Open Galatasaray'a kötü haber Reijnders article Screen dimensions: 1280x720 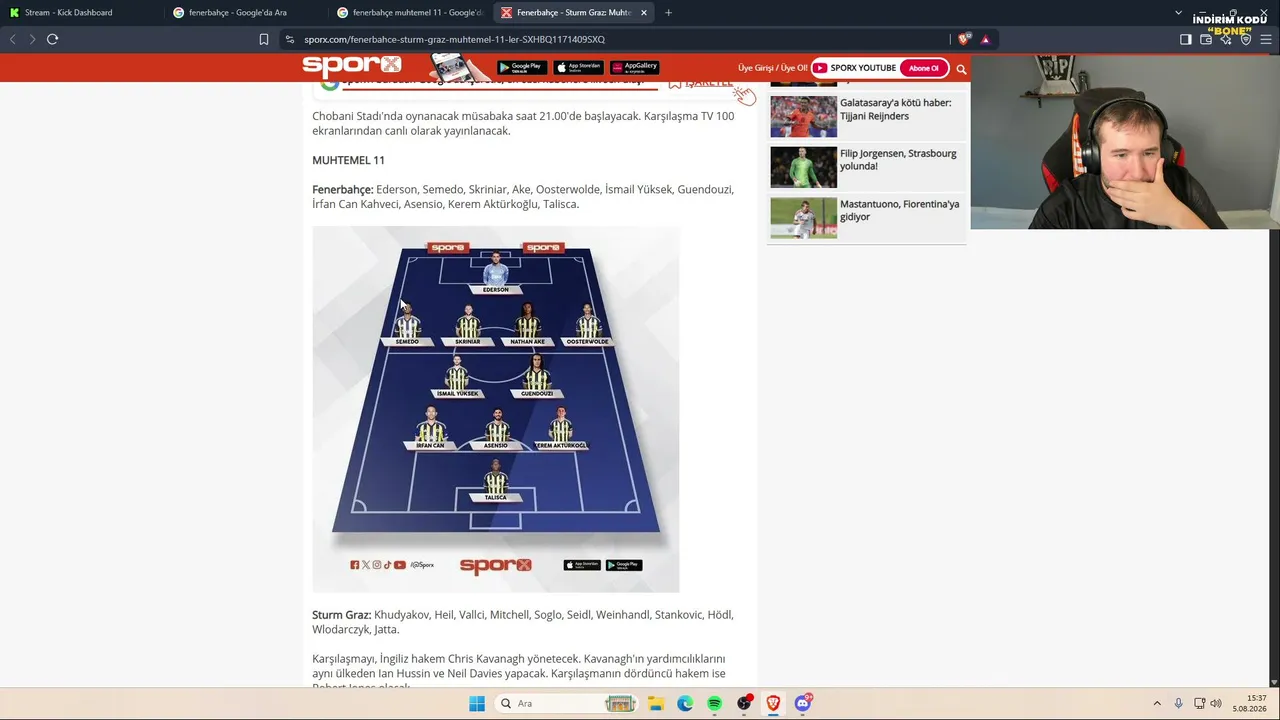pos(896,109)
